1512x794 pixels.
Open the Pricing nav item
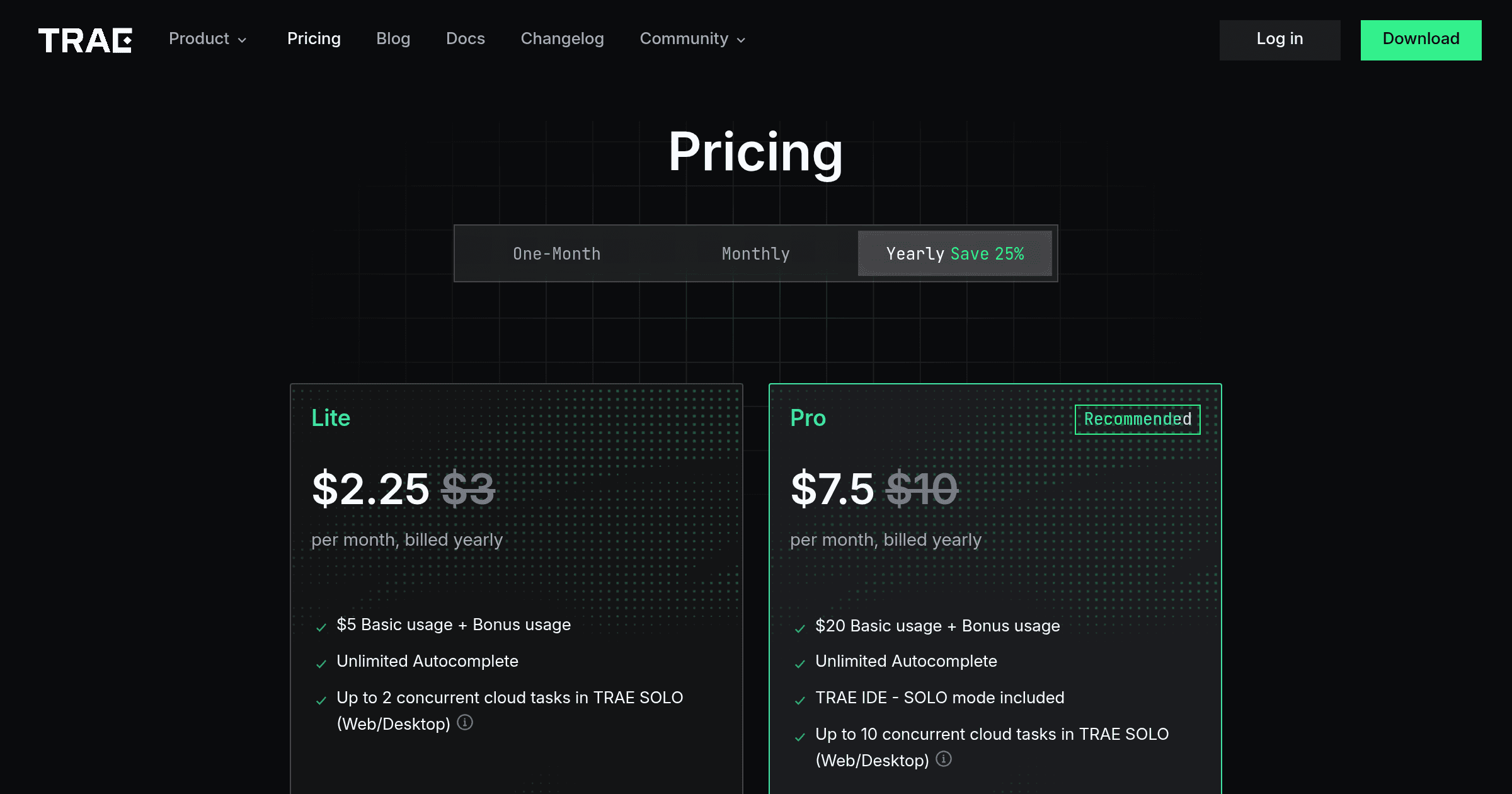[x=314, y=39]
